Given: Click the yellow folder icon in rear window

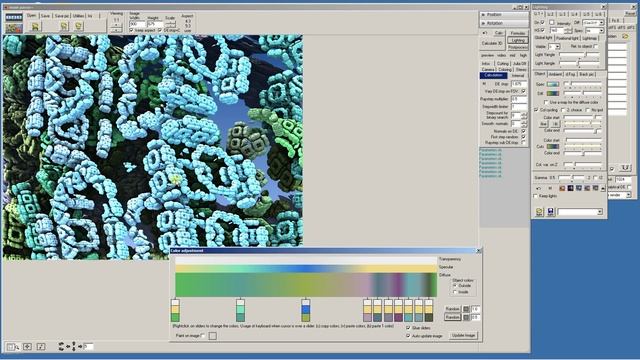Looking at the screenshot, I should pos(625,36).
